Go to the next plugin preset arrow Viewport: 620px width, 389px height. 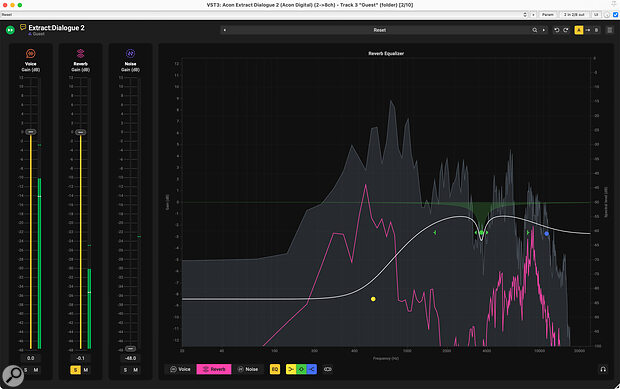pyautogui.click(x=544, y=30)
